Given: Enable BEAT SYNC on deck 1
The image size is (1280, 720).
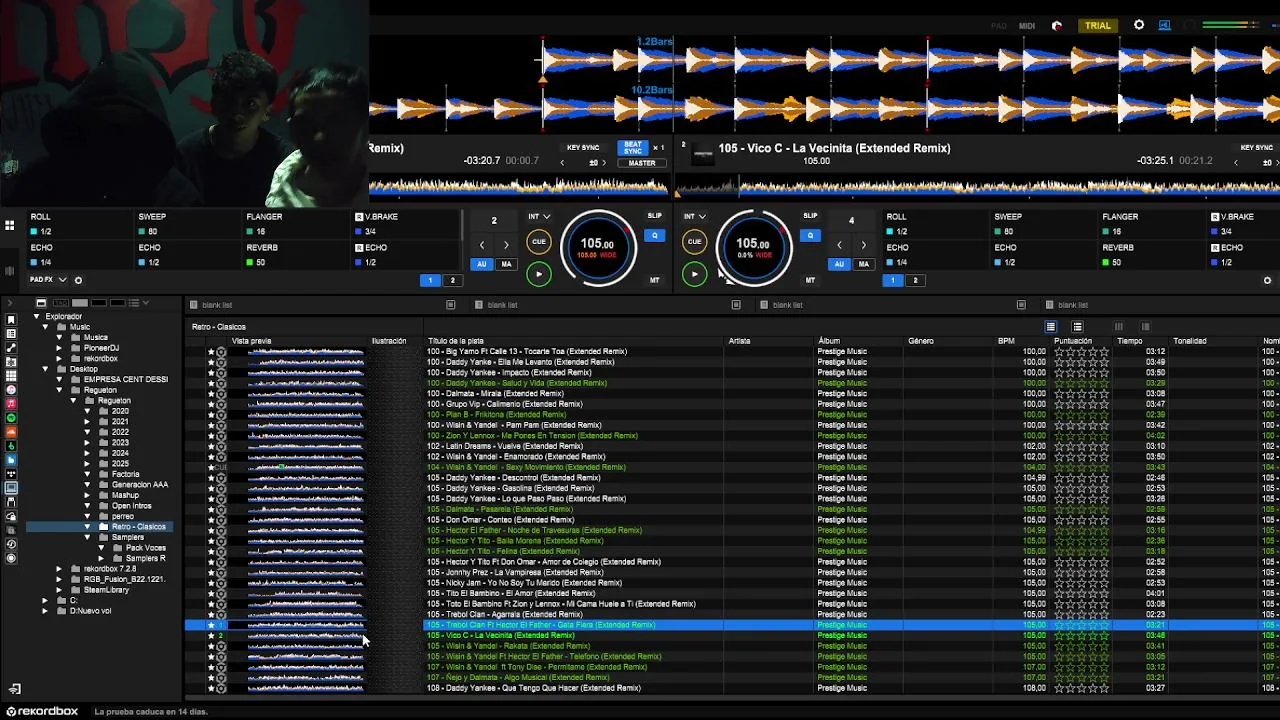Looking at the screenshot, I should click(632, 147).
